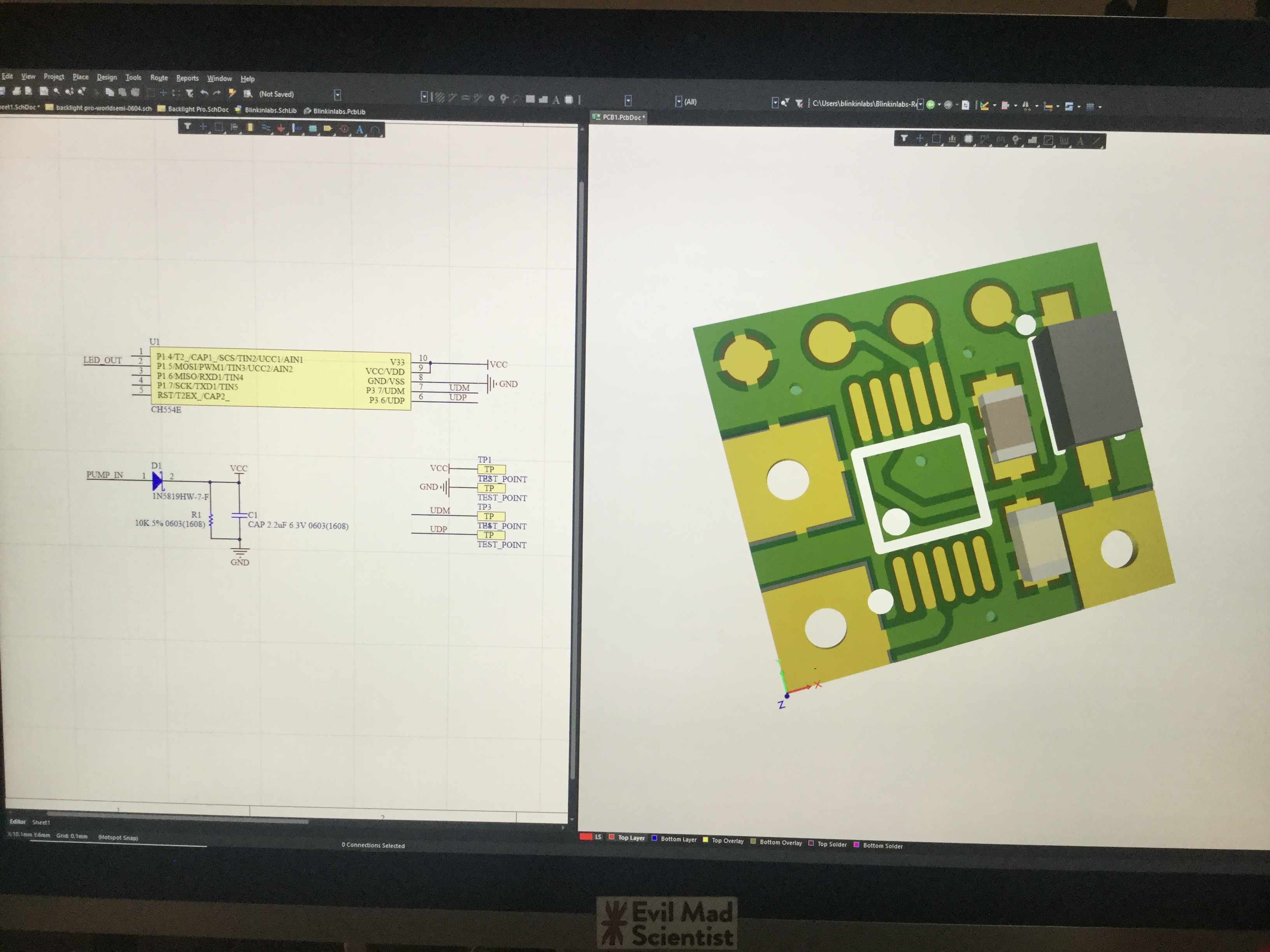Switch to the Blinkinlabs.PcbLib tab
The width and height of the screenshot is (1270, 952).
[339, 111]
